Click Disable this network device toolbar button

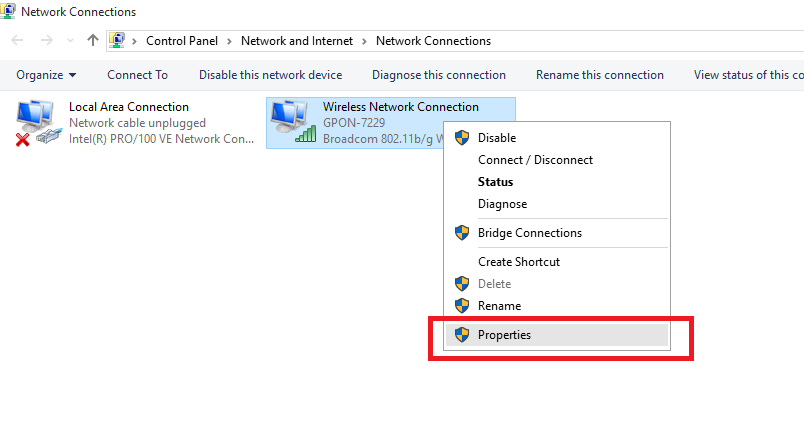coord(270,75)
